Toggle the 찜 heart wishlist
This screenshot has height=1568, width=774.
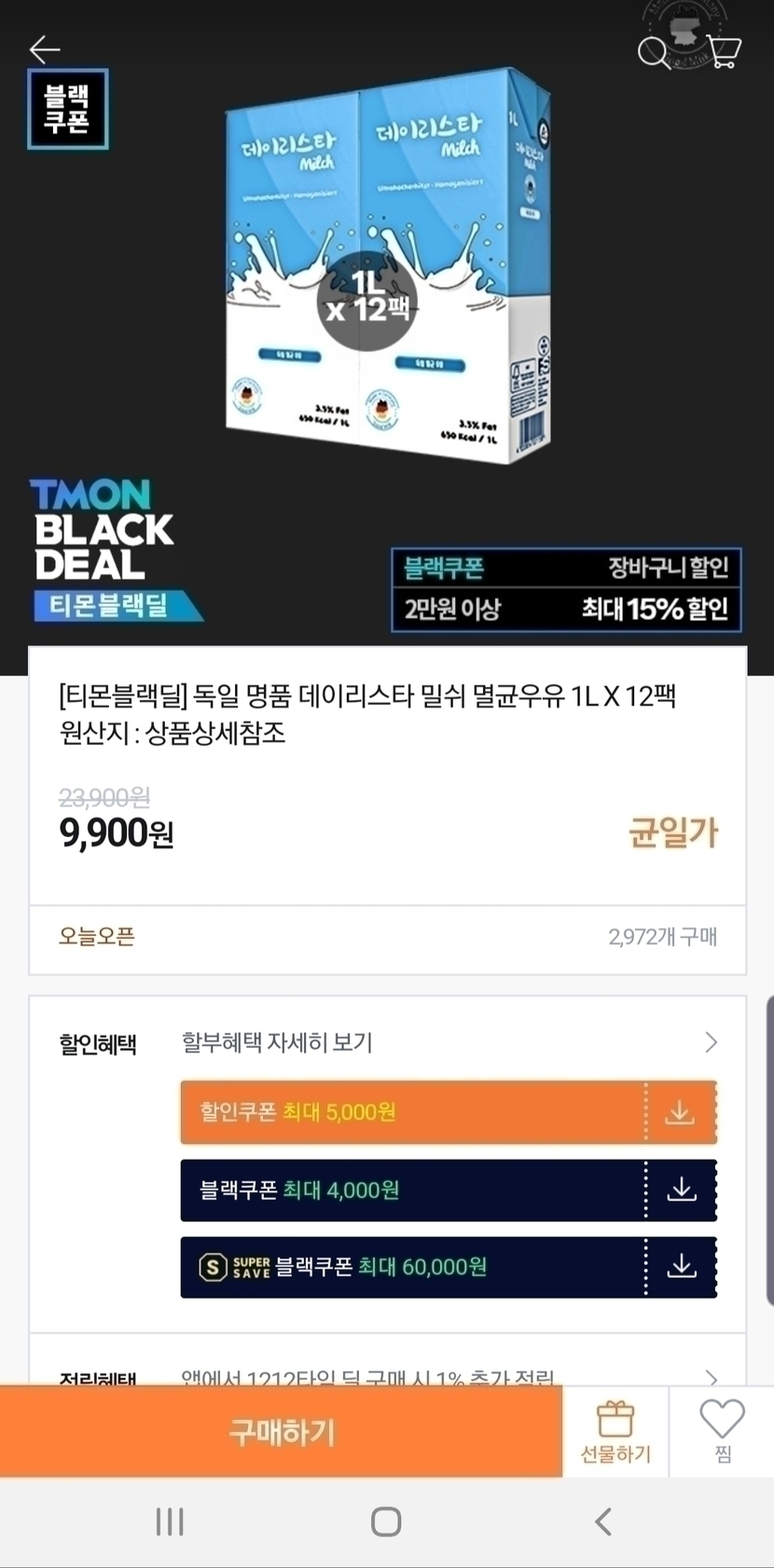(x=723, y=1432)
